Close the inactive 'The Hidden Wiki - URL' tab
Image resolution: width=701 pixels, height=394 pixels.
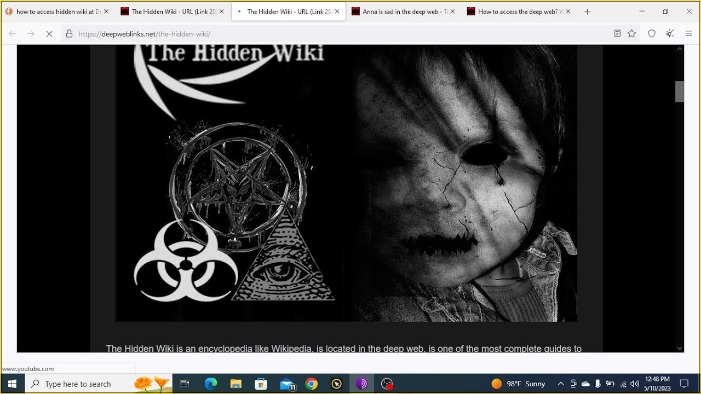click(221, 12)
